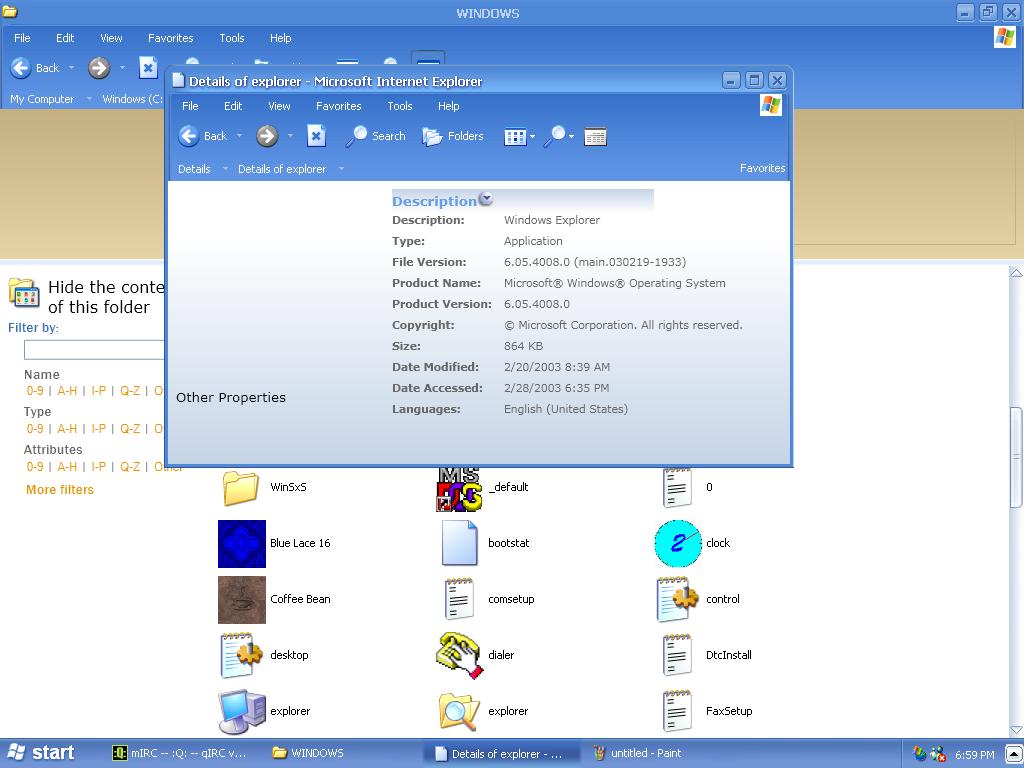Open the Start menu
This screenshot has width=1024, height=768.
point(41,753)
